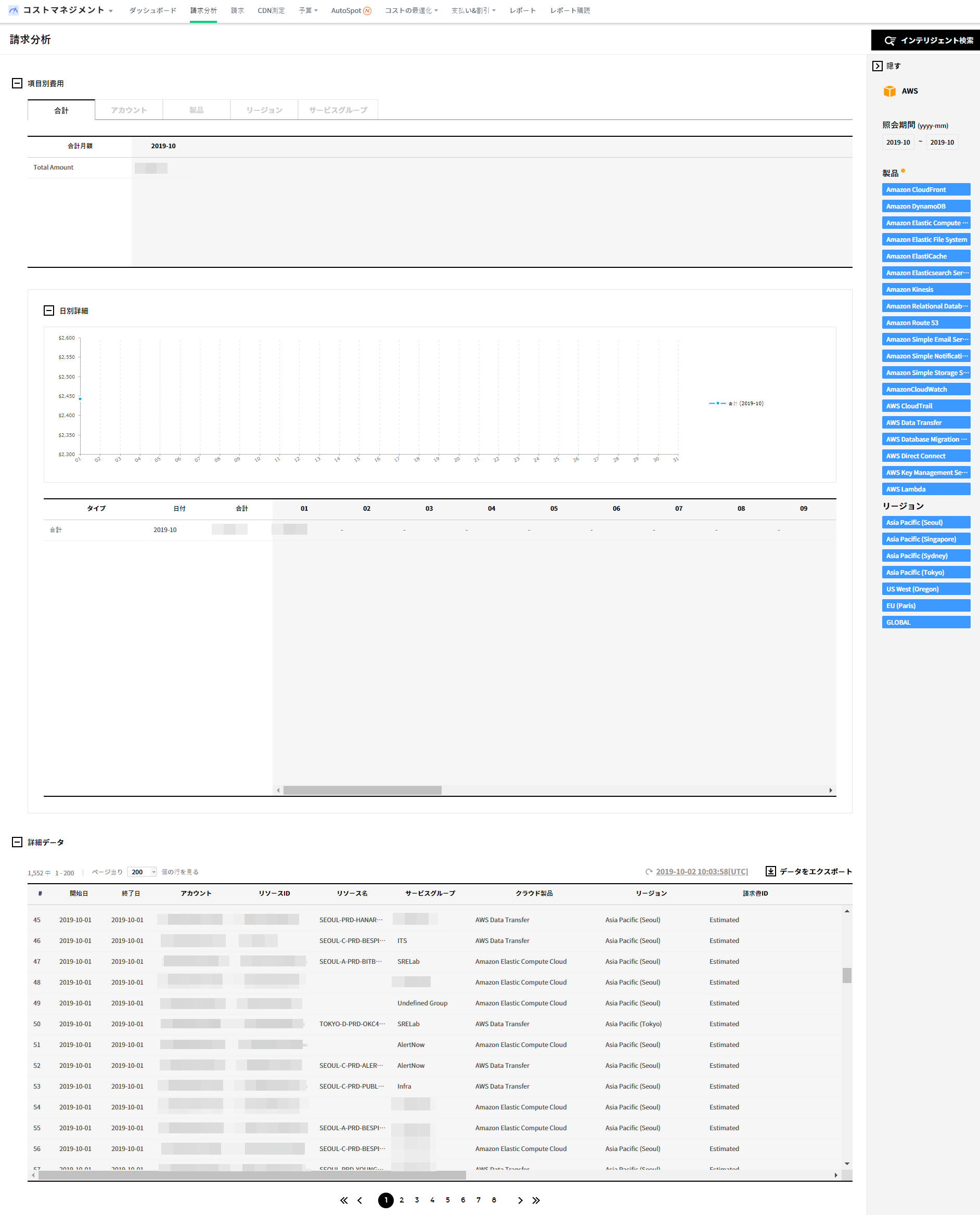Click the next page arrow
Viewport: 980px width, 1215px height.
[x=520, y=1200]
